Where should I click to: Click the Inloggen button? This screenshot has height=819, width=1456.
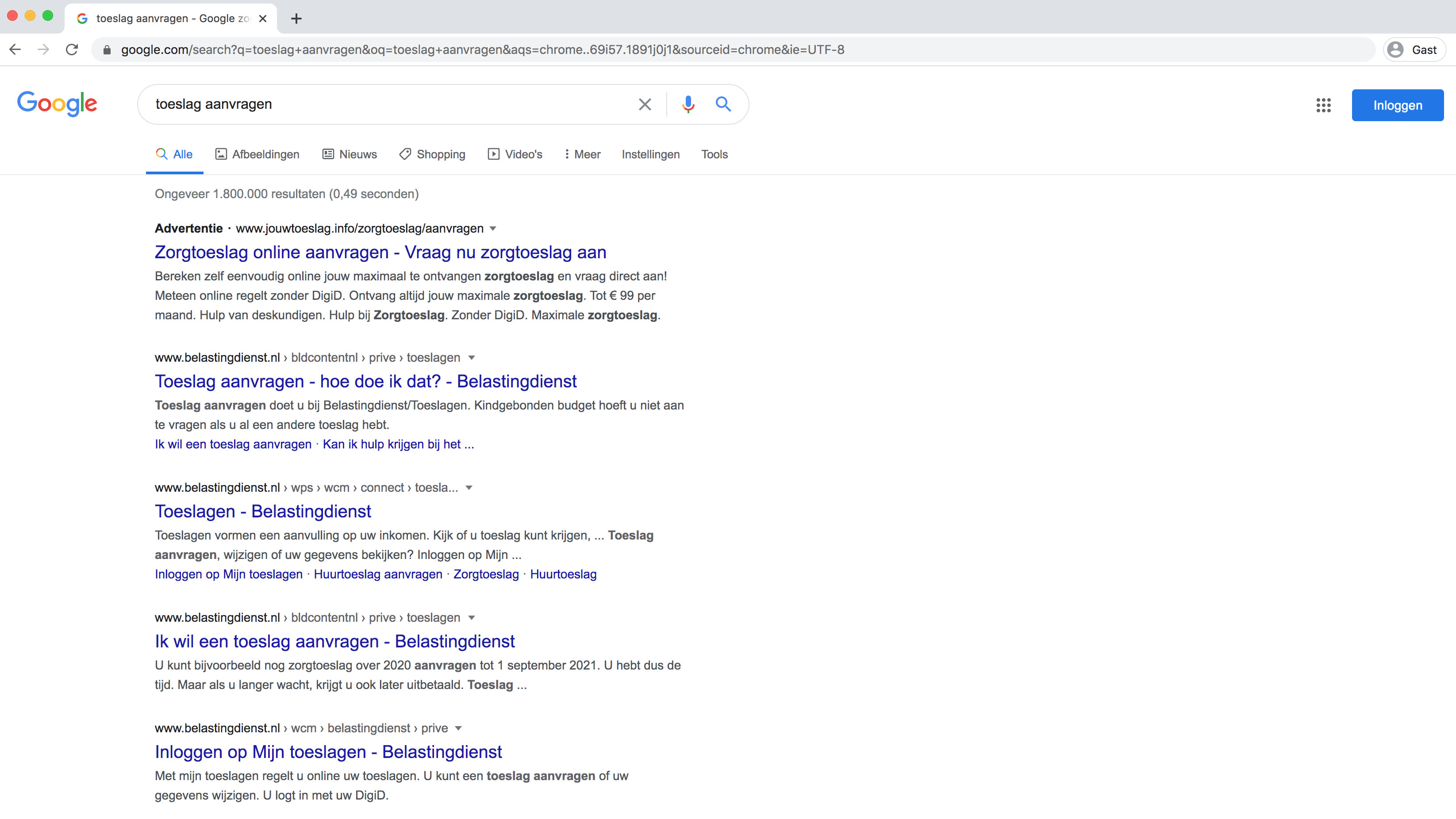pyautogui.click(x=1397, y=105)
